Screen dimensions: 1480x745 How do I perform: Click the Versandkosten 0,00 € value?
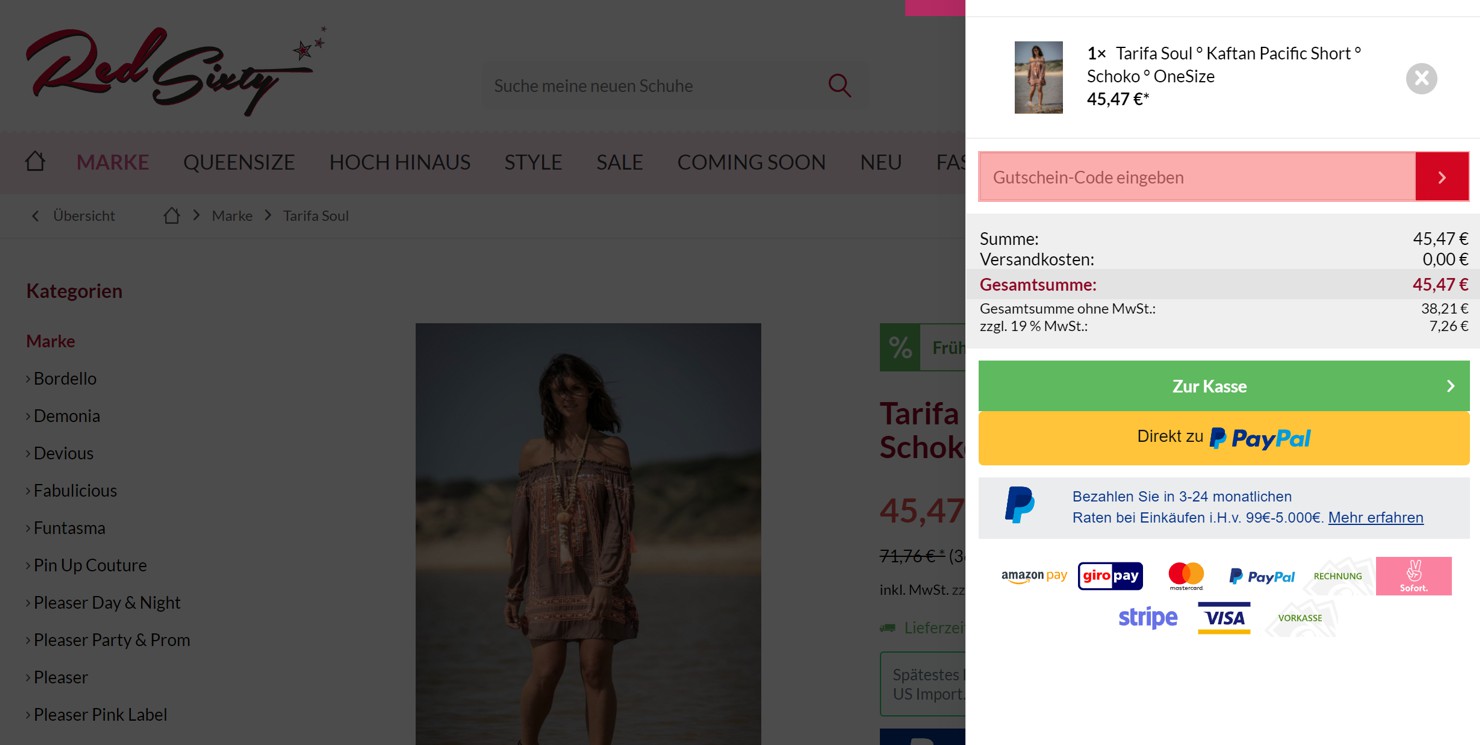click(1445, 259)
